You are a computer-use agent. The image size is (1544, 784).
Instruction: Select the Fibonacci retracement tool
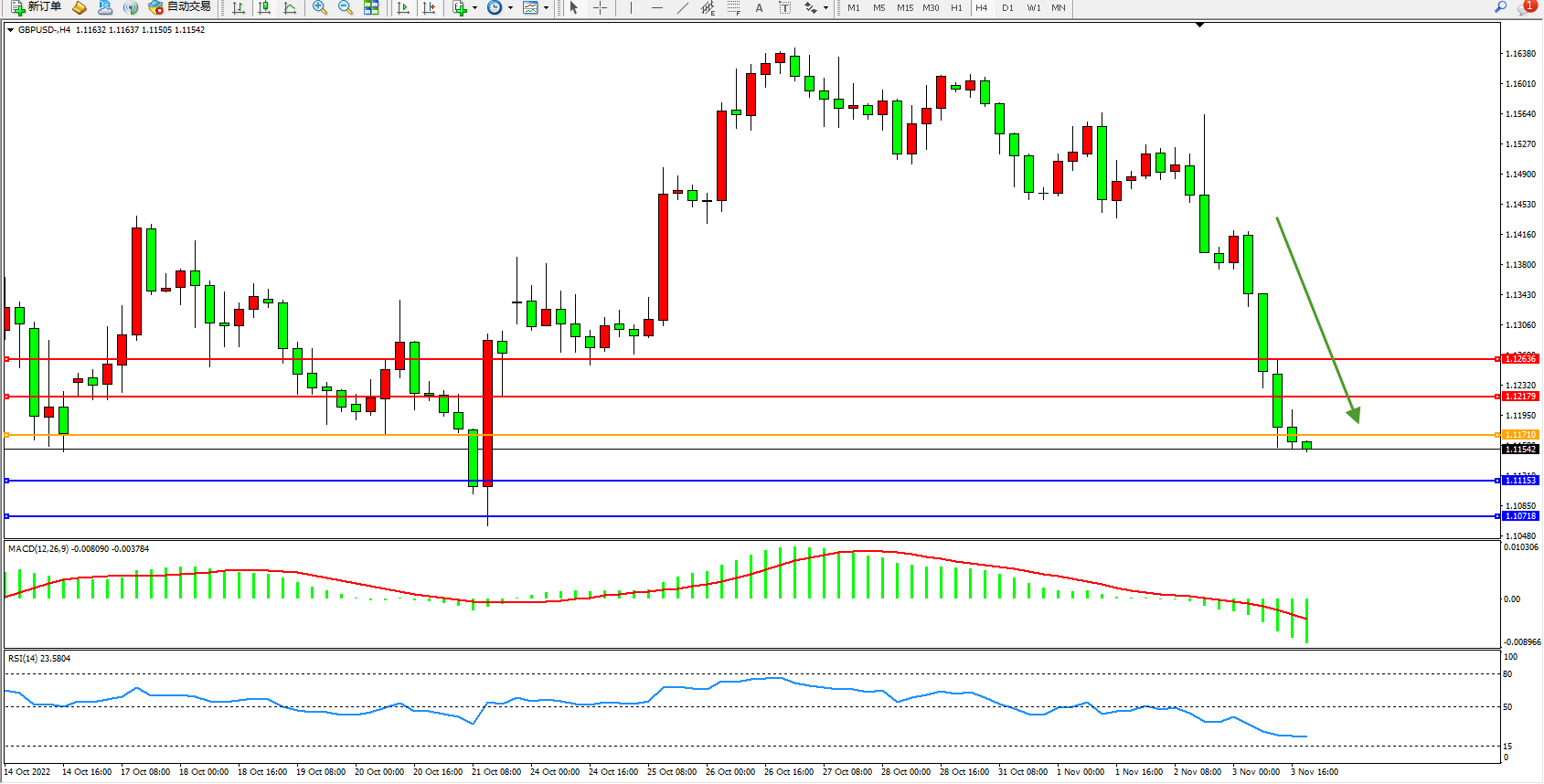coord(734,7)
